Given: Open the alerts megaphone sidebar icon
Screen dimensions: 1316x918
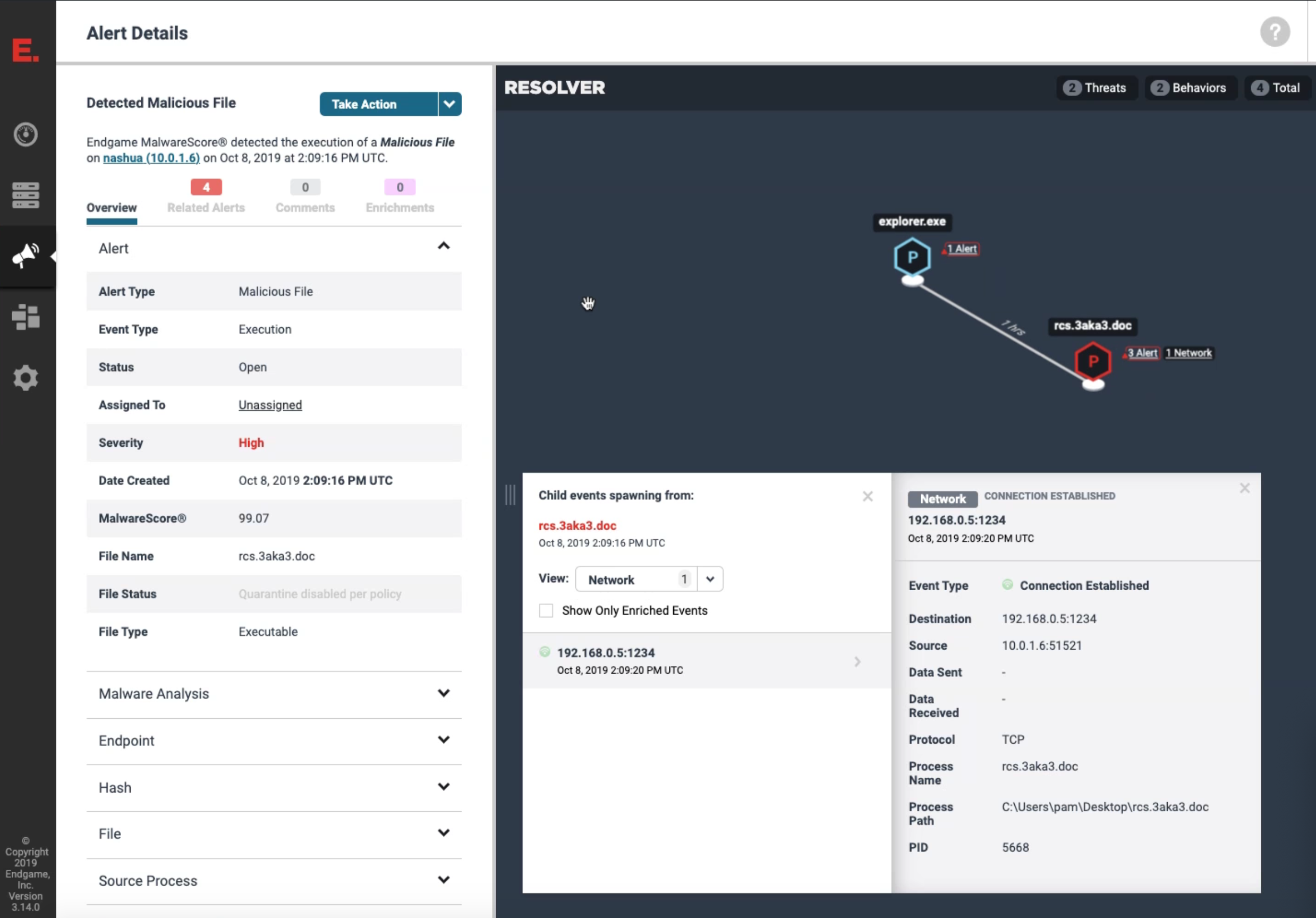Looking at the screenshot, I should (26, 256).
